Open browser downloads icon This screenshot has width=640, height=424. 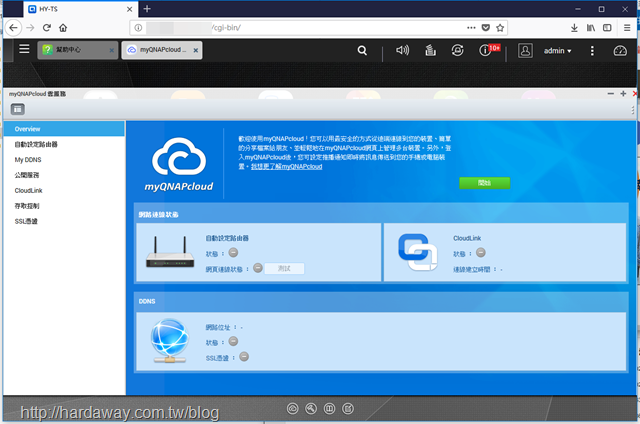coord(574,28)
